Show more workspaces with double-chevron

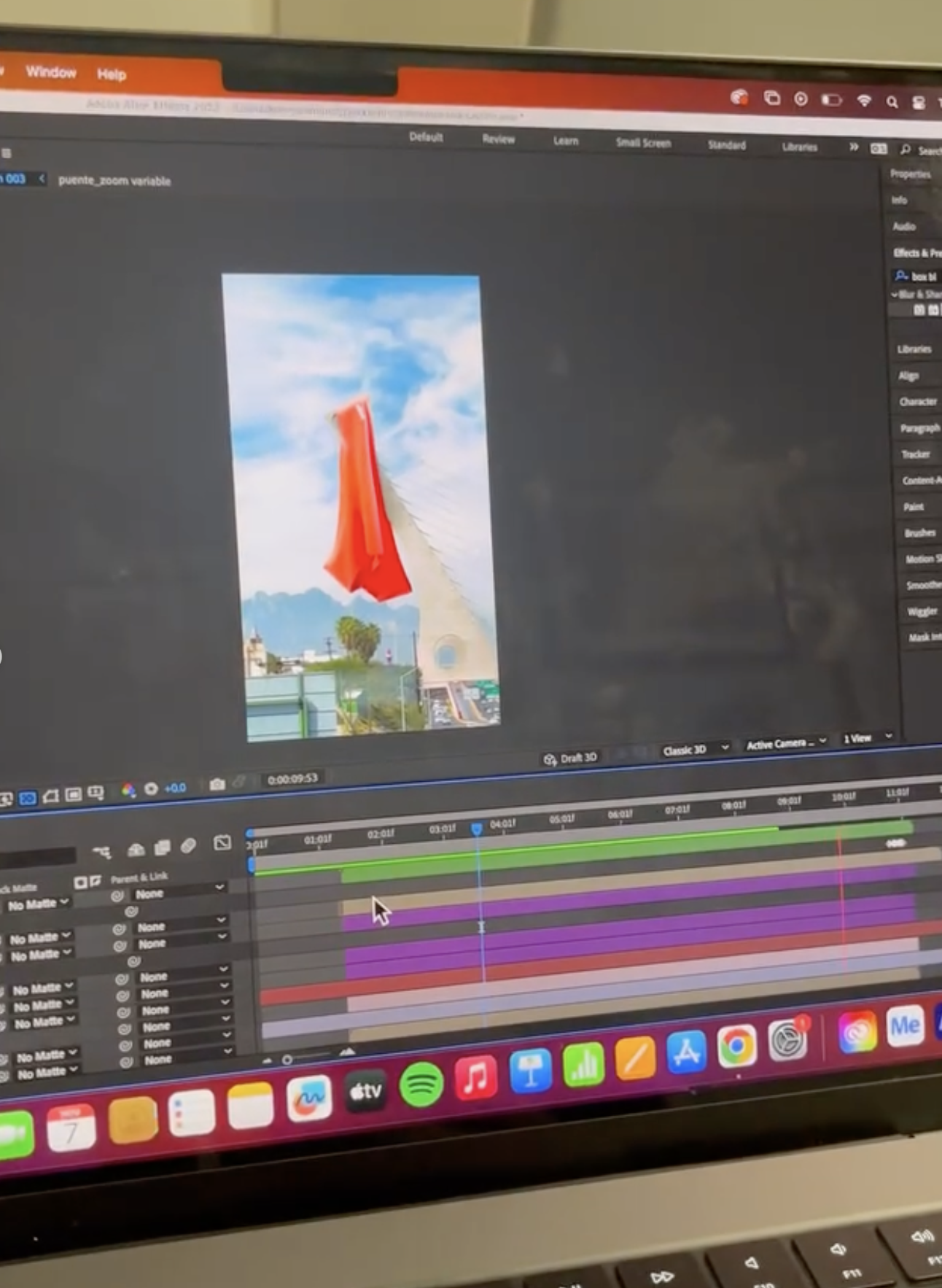click(853, 147)
